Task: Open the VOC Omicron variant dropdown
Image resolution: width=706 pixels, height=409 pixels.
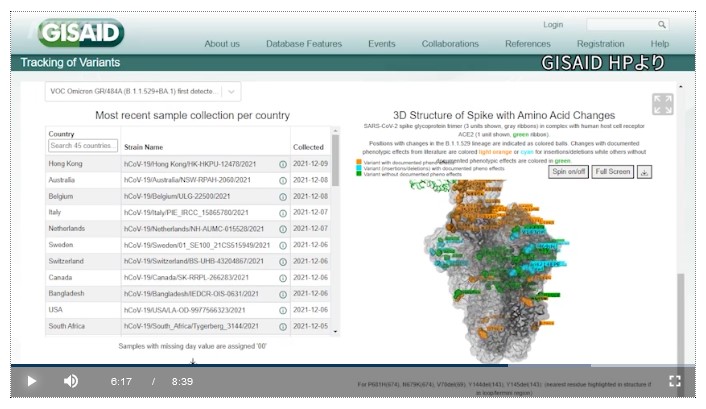Action: pyautogui.click(x=232, y=92)
